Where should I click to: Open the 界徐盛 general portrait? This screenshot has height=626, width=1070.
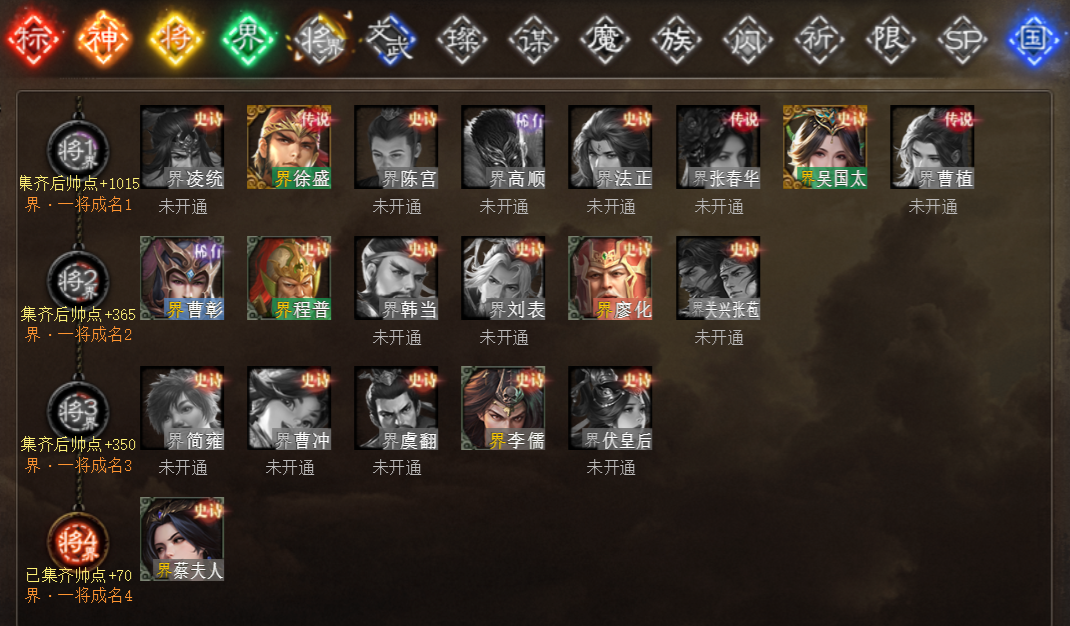[289, 147]
